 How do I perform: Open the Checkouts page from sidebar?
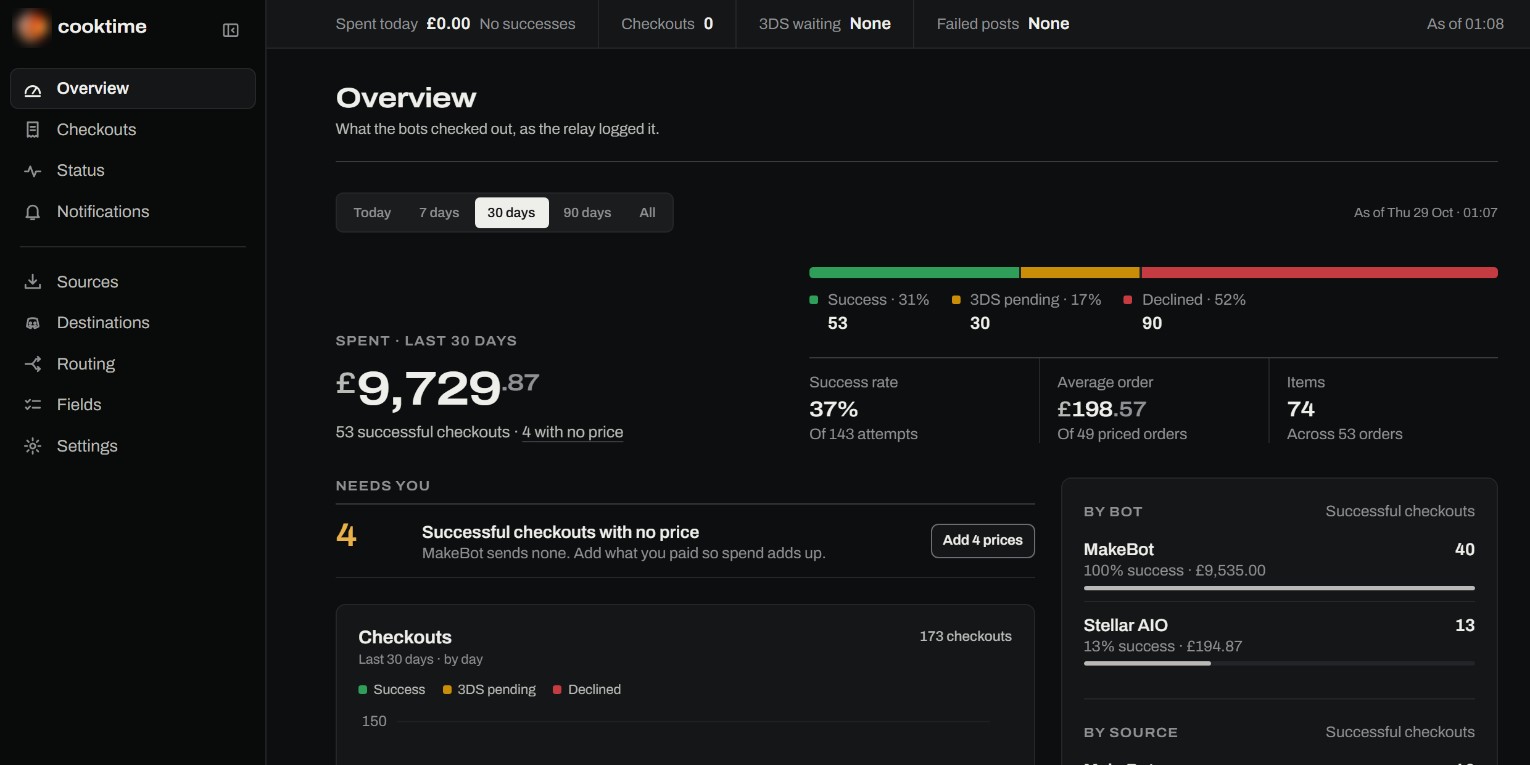click(133, 130)
